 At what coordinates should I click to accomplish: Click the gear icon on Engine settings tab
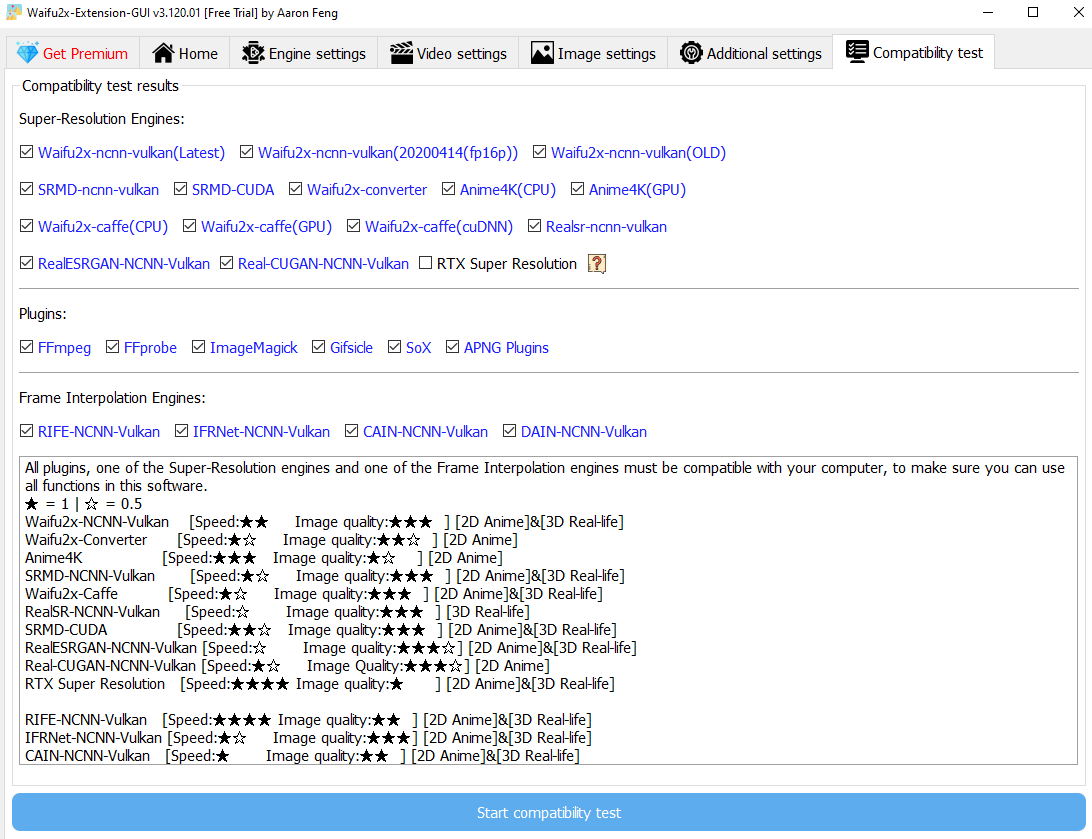tap(253, 53)
